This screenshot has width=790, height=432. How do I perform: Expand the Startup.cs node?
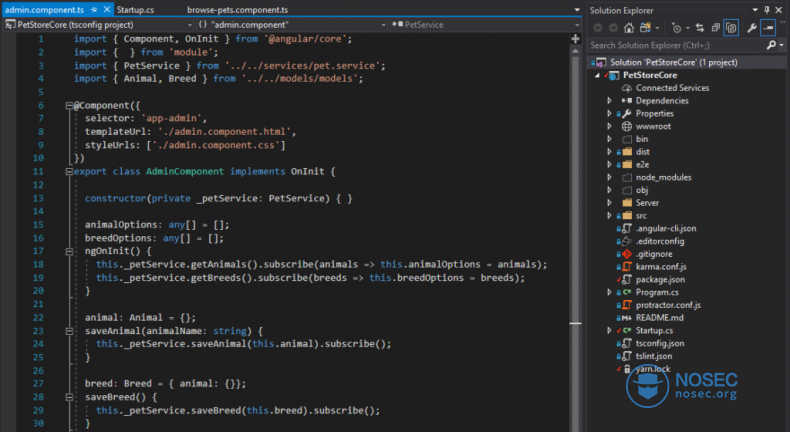pyautogui.click(x=609, y=331)
